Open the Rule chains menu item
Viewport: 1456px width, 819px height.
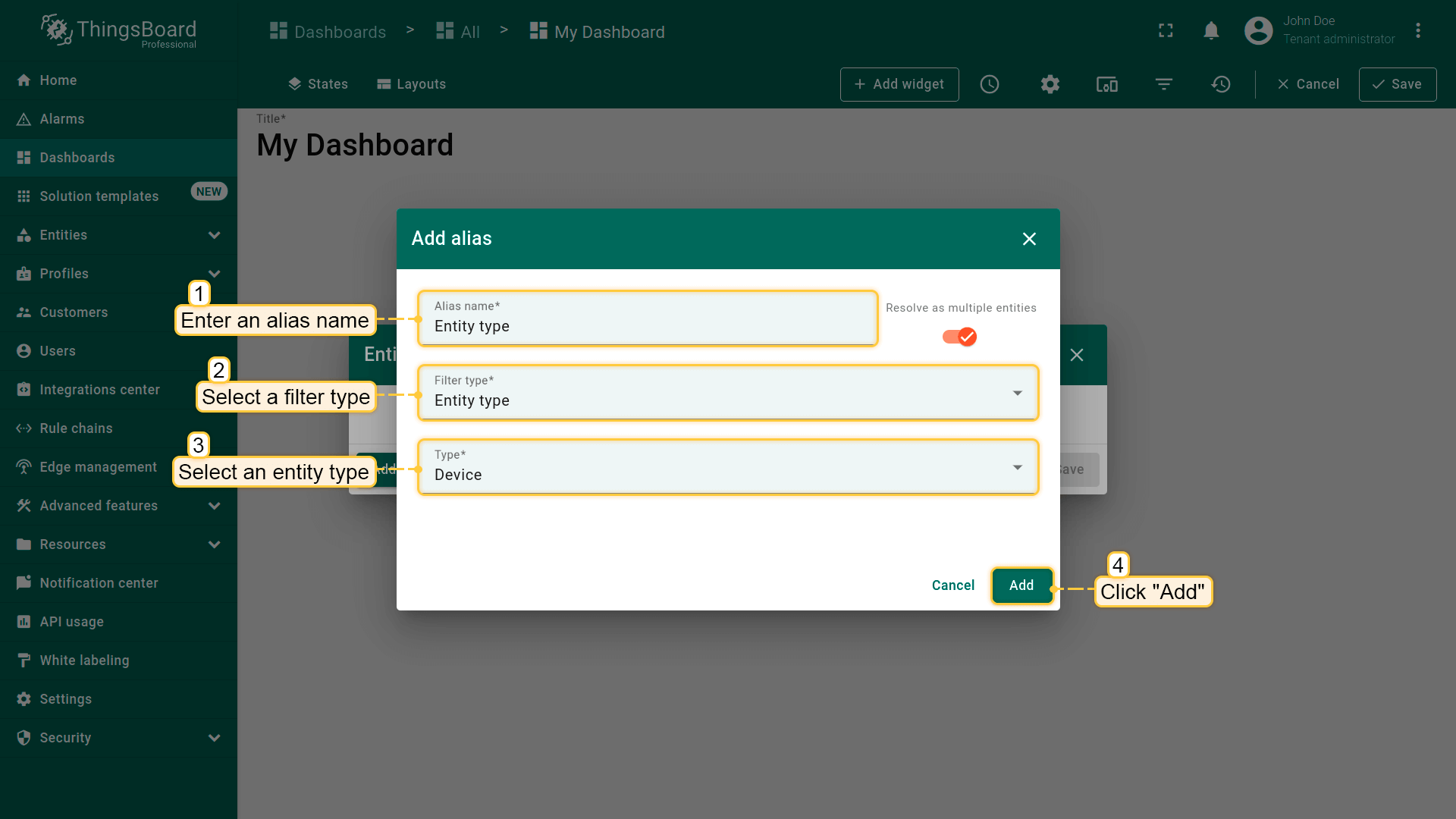coord(76,428)
